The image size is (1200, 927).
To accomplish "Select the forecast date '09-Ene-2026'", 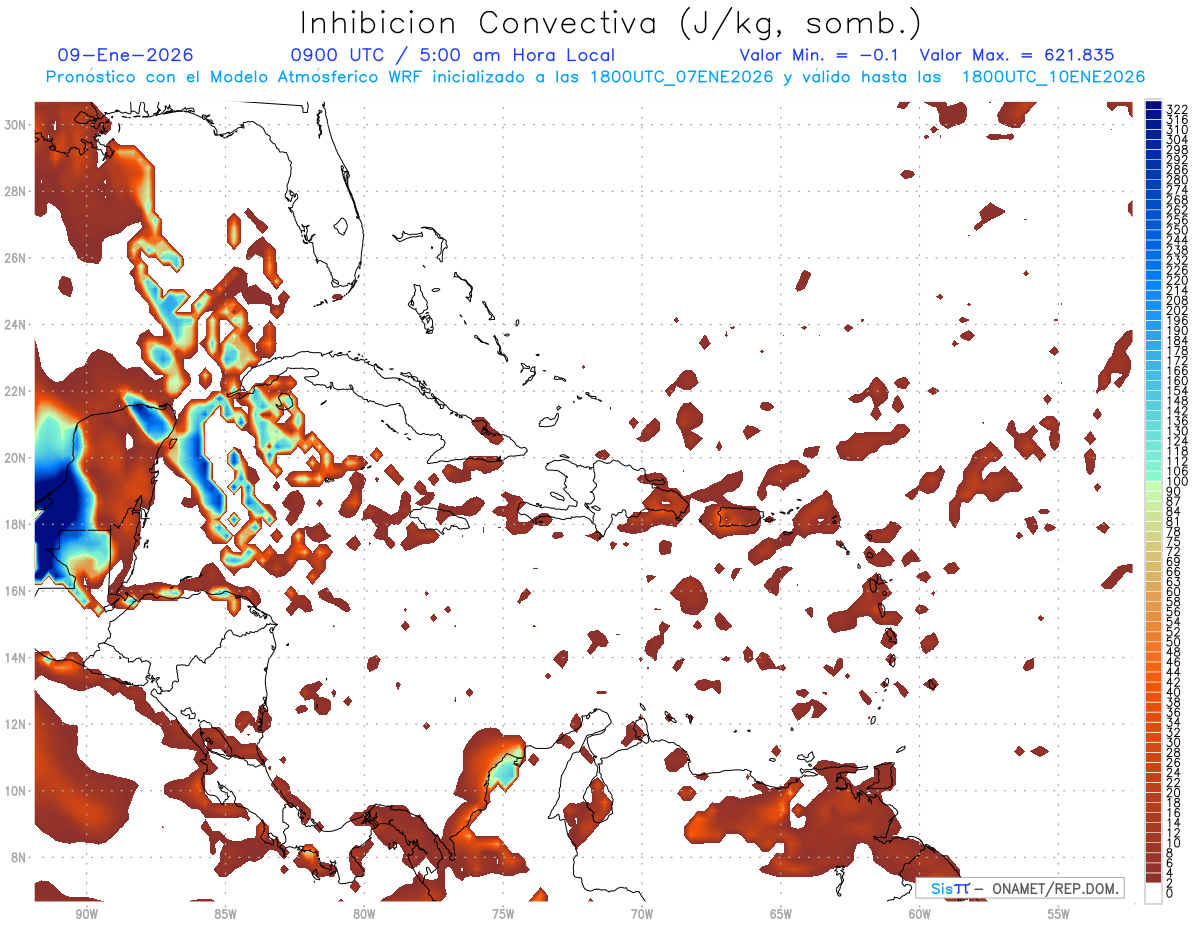I will (125, 55).
